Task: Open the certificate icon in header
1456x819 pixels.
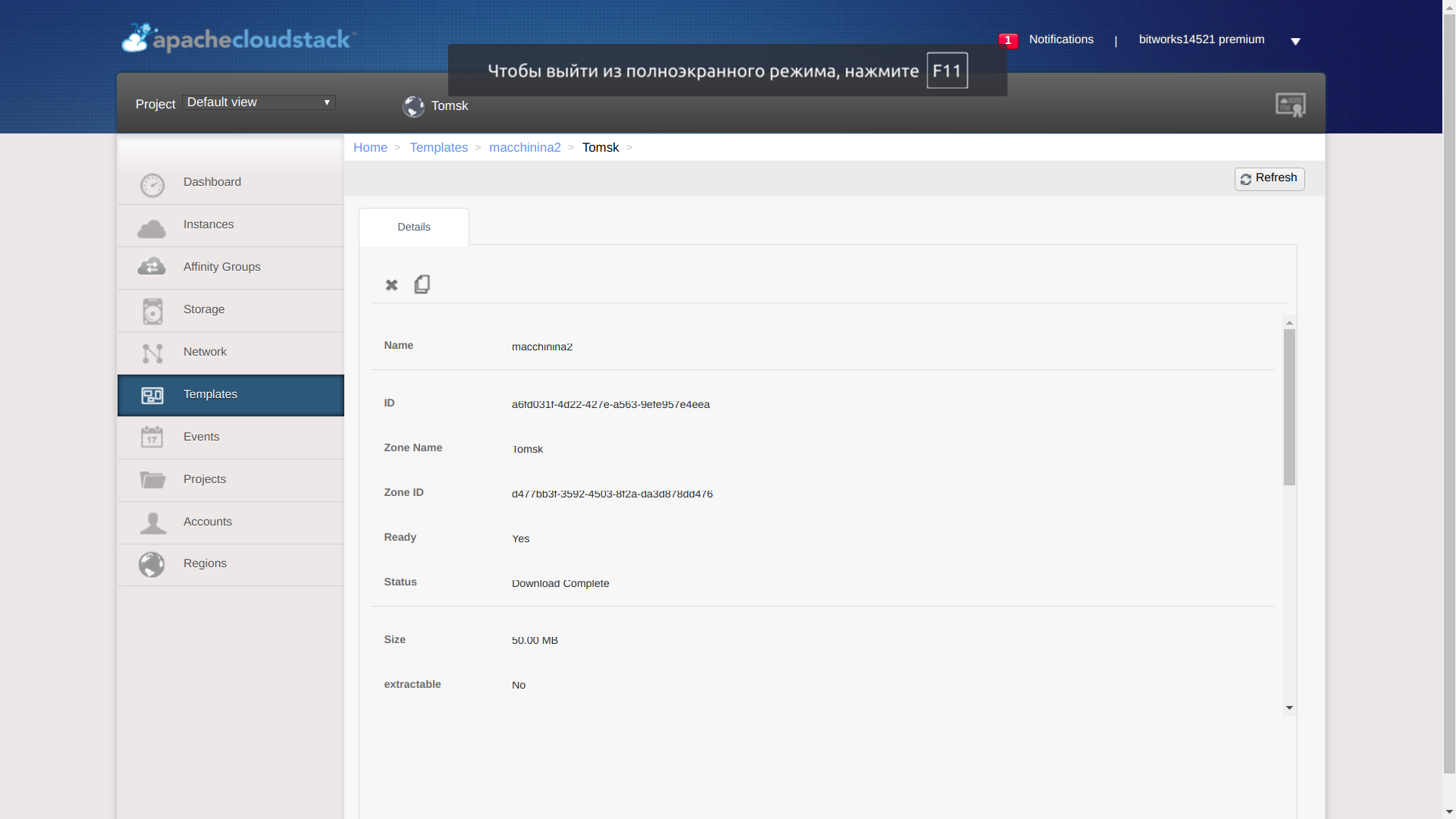Action: click(x=1291, y=105)
